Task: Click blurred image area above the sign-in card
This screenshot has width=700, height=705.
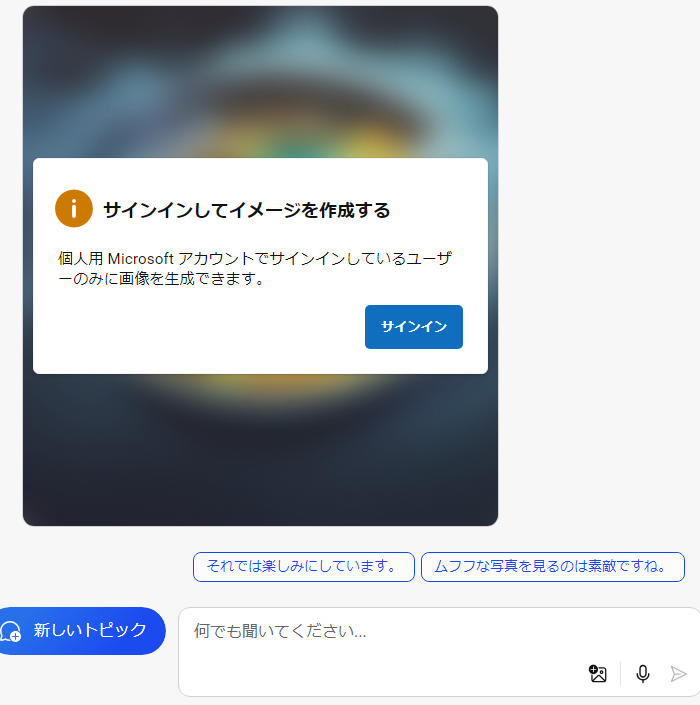Action: point(260,81)
